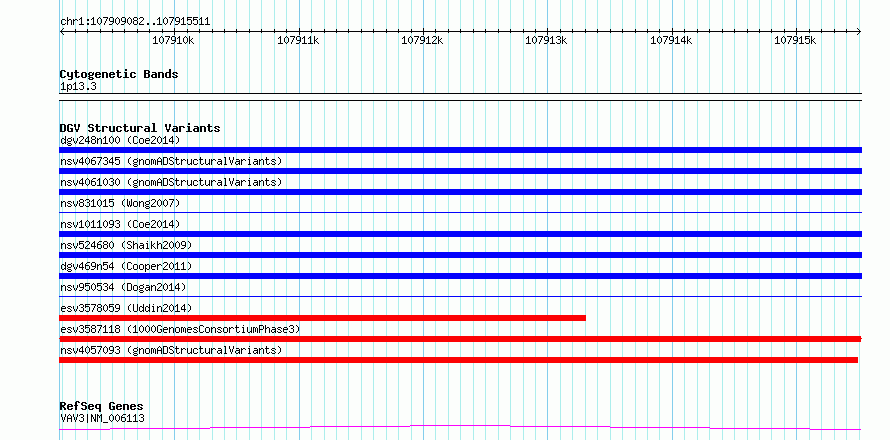890x440 pixels.
Task: Click the 107915k ruler position
Action: (x=795, y=40)
